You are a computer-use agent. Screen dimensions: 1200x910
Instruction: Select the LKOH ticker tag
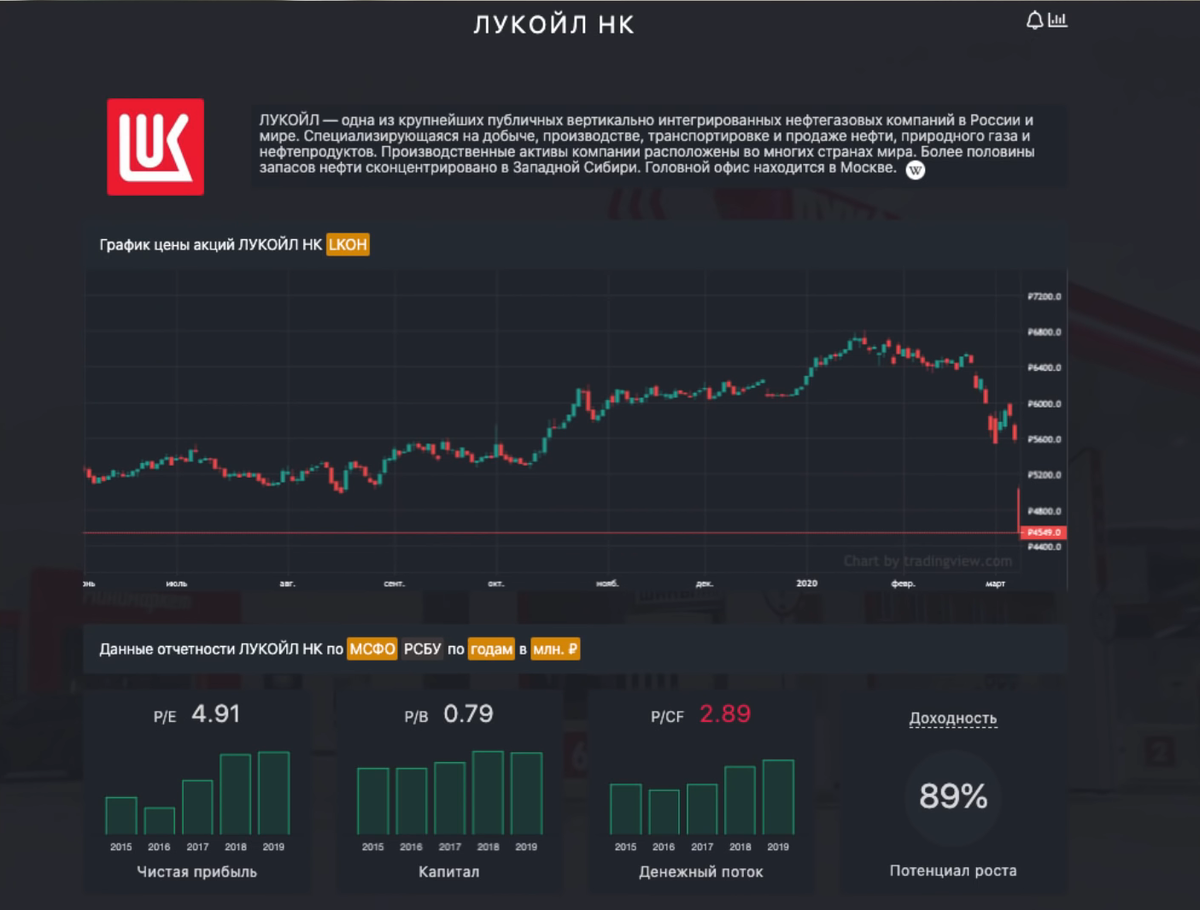tap(348, 244)
